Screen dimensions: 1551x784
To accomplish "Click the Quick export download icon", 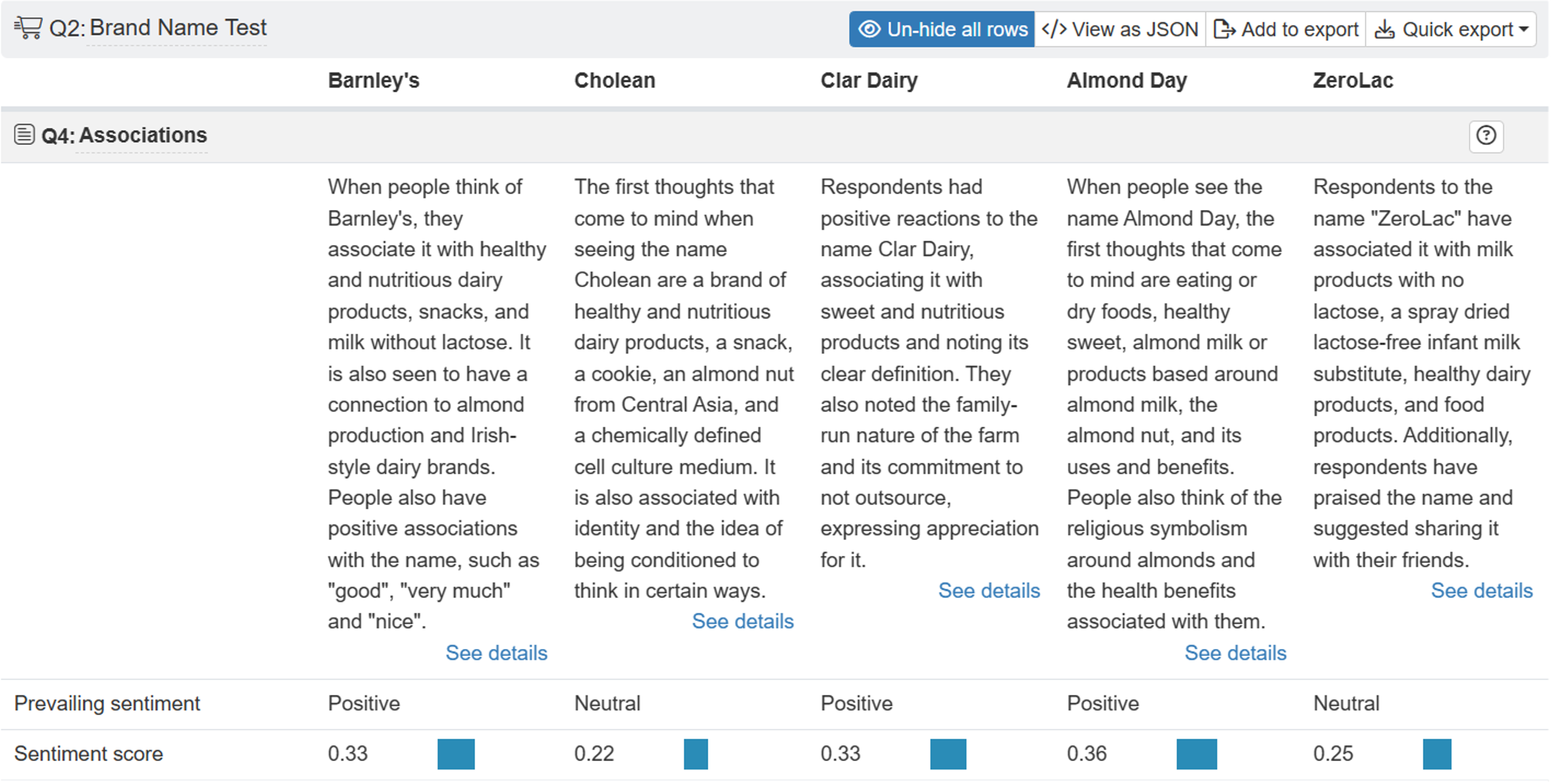I will point(1385,30).
